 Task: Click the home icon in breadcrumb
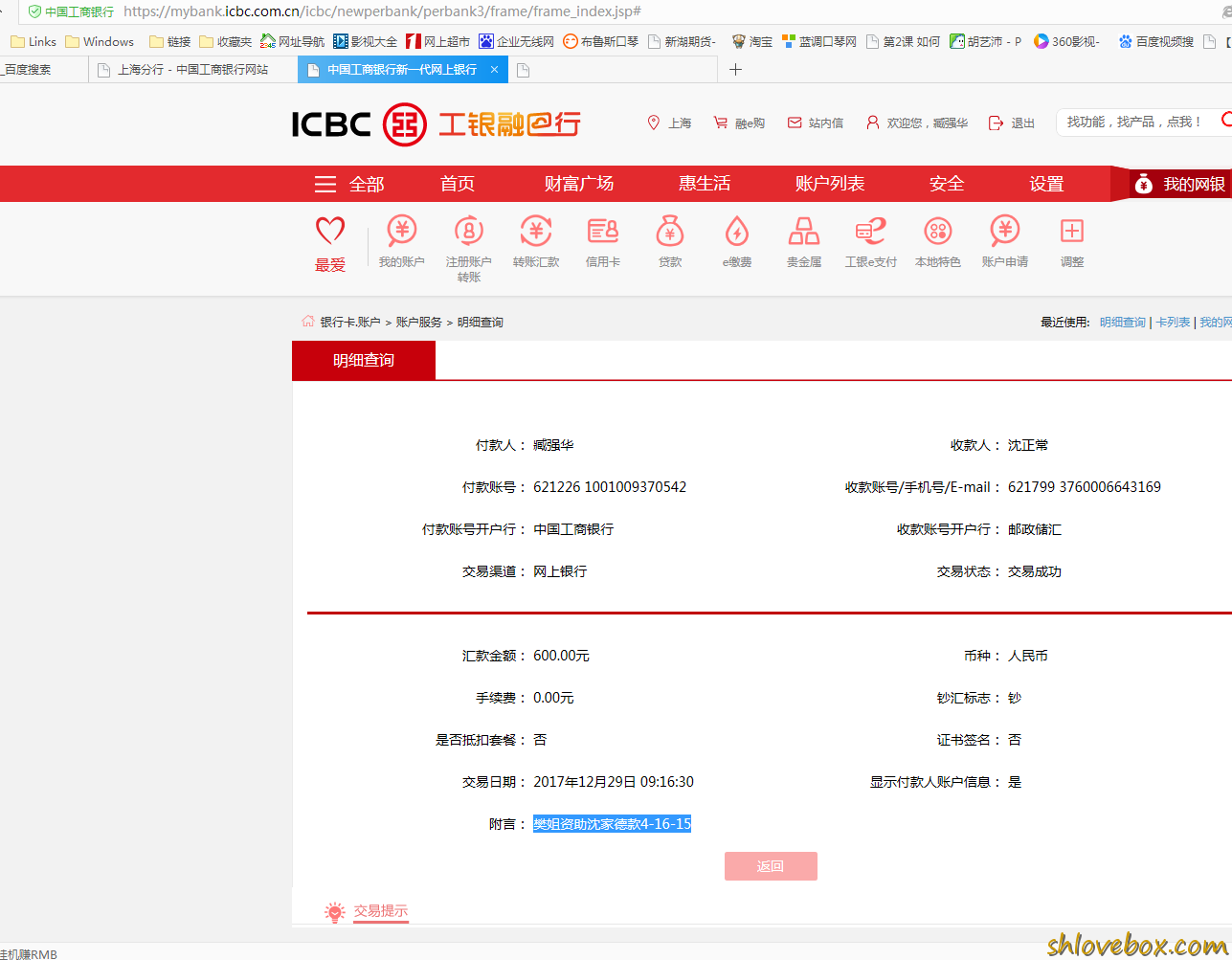(308, 322)
